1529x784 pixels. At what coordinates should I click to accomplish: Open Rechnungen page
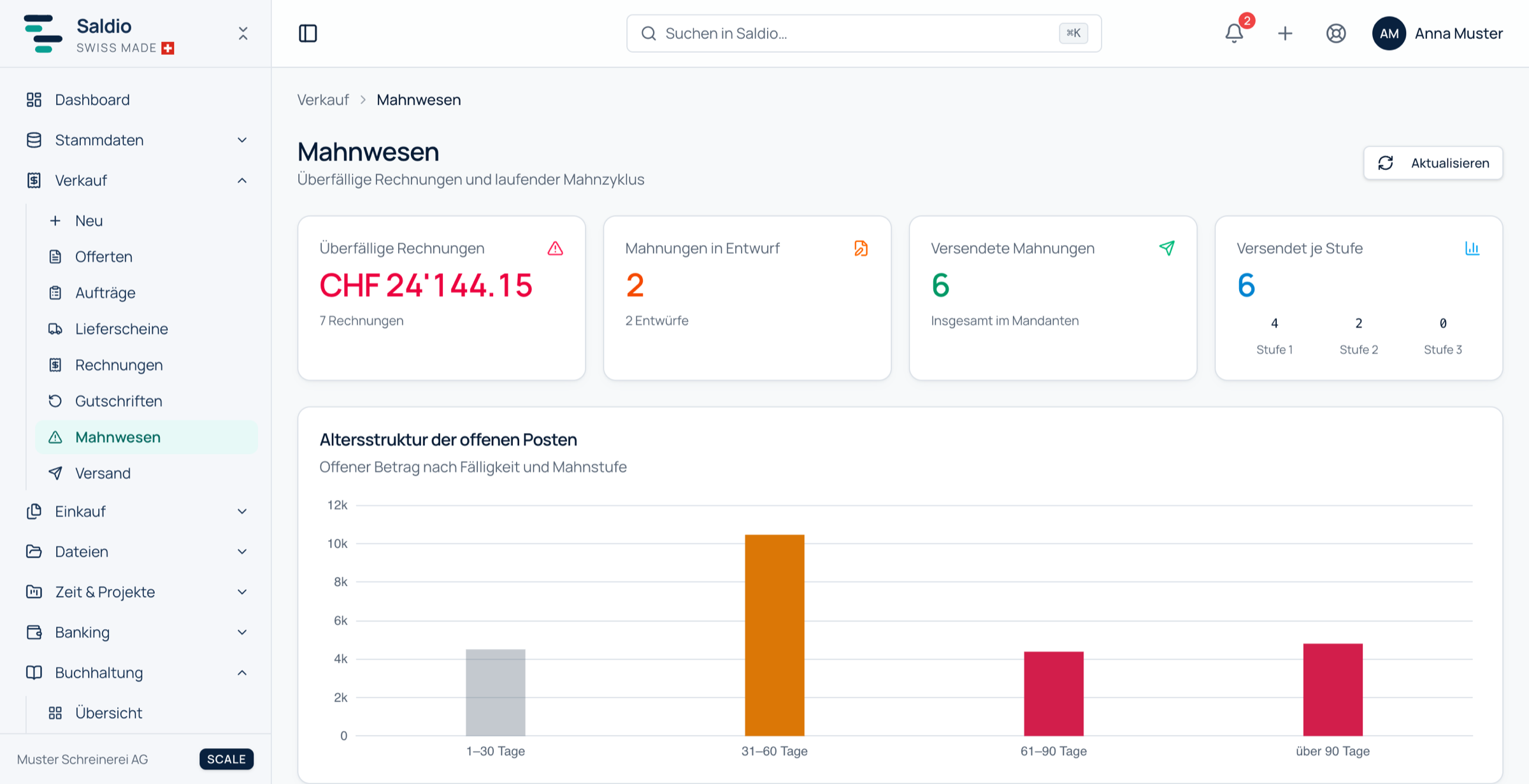147,365
